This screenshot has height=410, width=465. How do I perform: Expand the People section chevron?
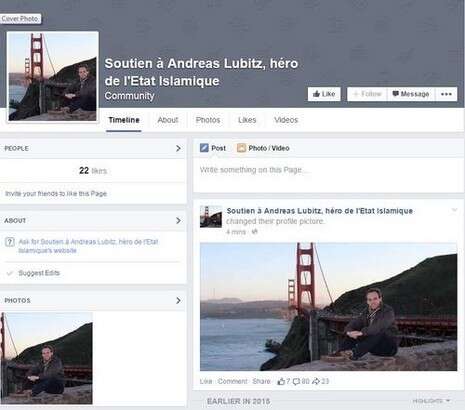point(178,148)
